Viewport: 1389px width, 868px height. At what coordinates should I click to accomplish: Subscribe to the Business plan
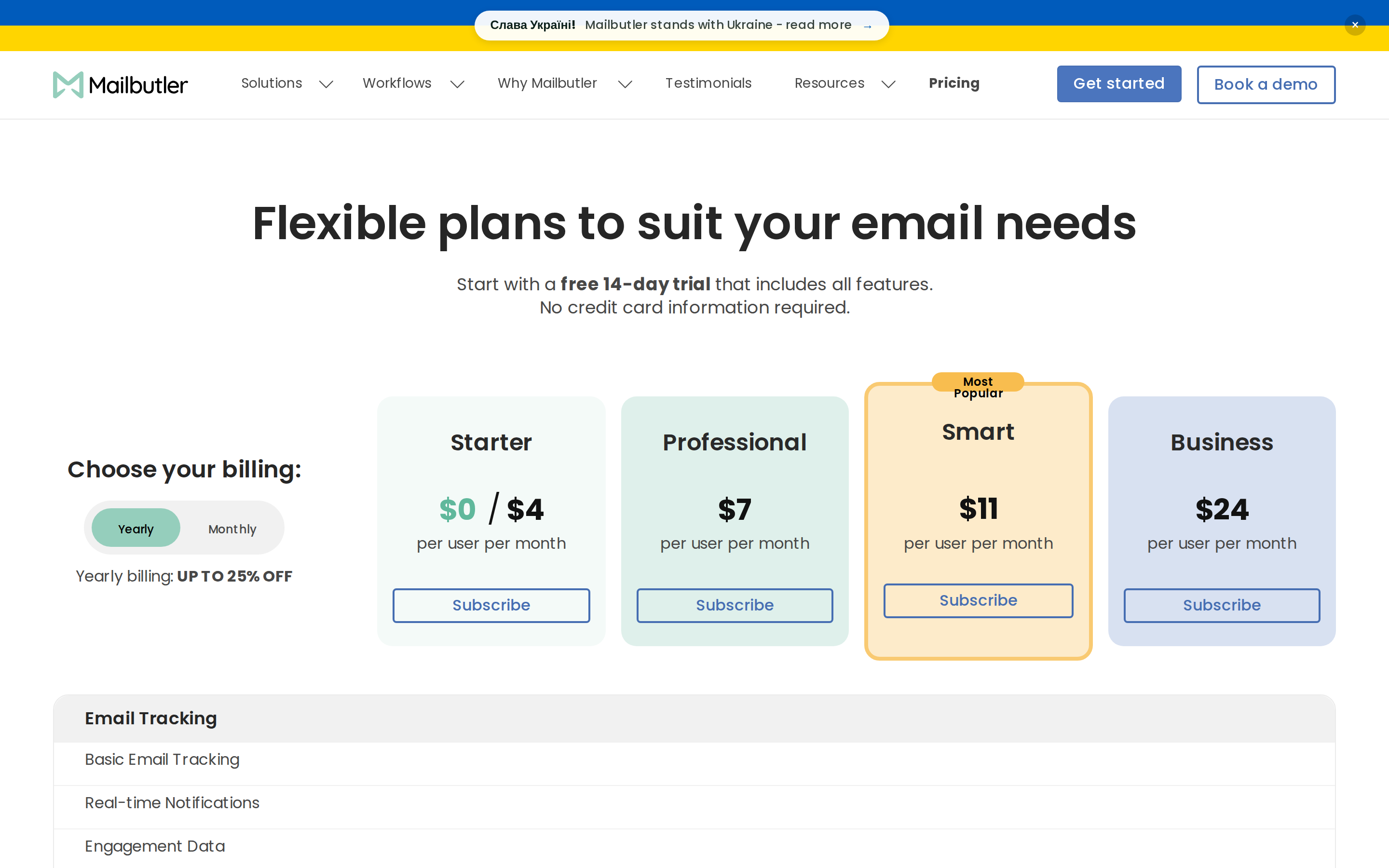1222,605
